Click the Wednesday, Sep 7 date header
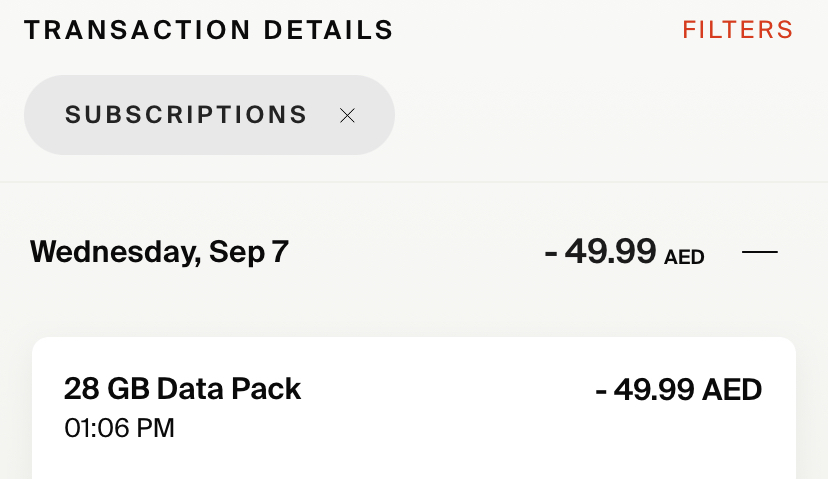828x479 pixels. (x=159, y=252)
